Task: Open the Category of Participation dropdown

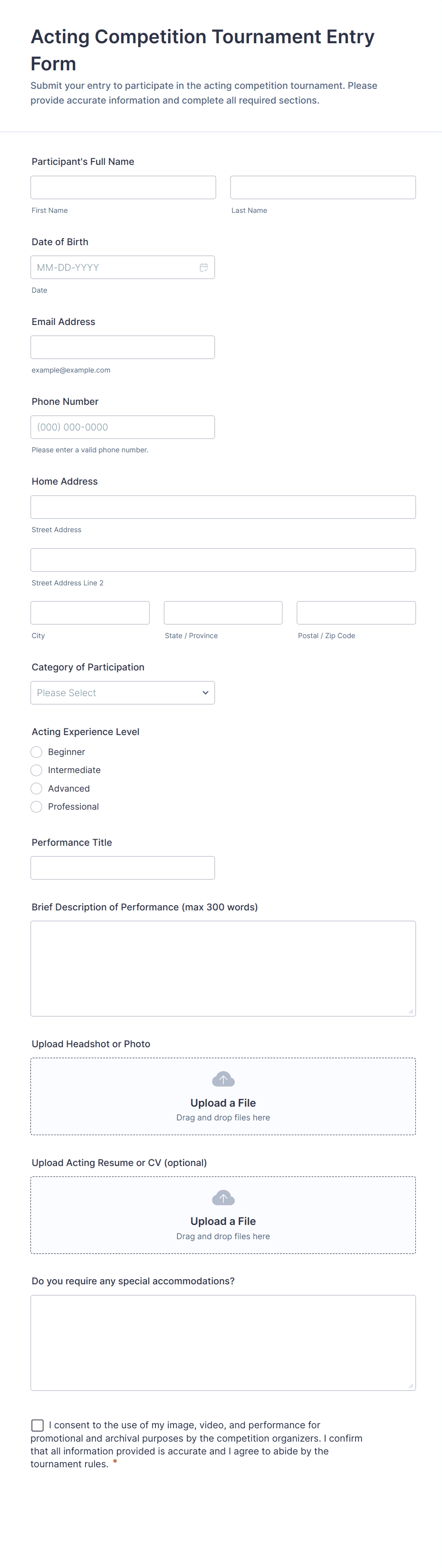Action: click(x=122, y=693)
